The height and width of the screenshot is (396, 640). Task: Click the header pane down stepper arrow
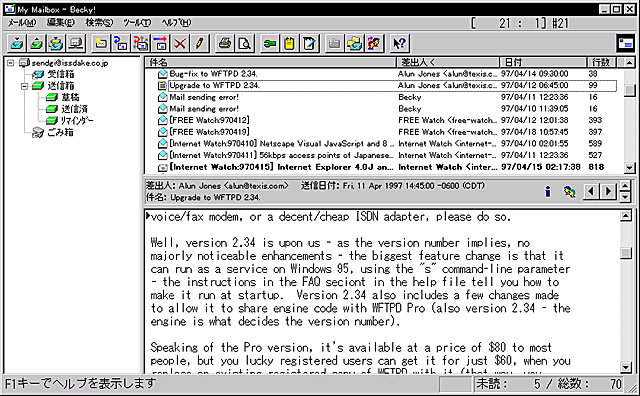point(625,197)
